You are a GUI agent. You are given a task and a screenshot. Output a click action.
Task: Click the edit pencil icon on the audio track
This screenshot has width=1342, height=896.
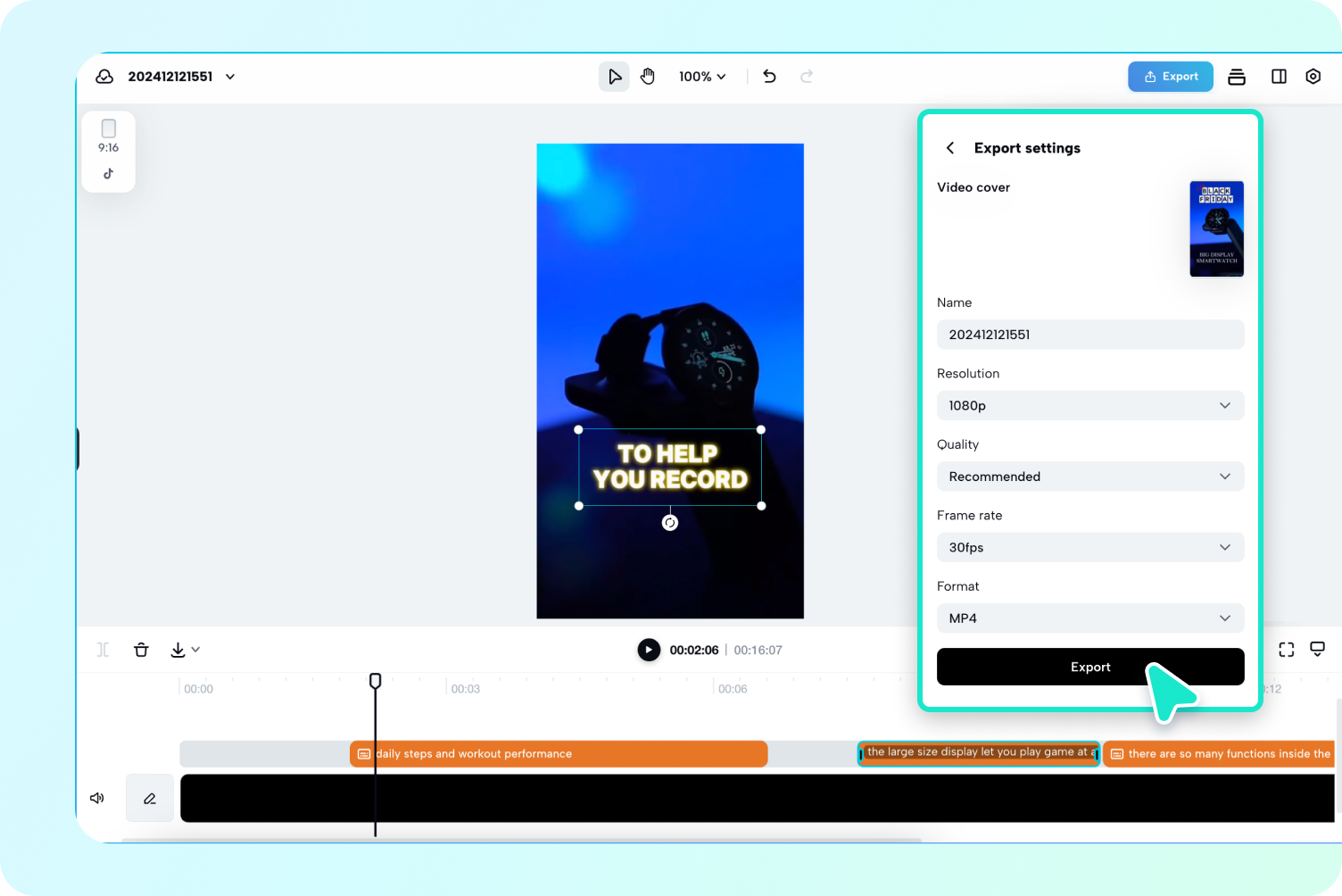[x=149, y=798]
